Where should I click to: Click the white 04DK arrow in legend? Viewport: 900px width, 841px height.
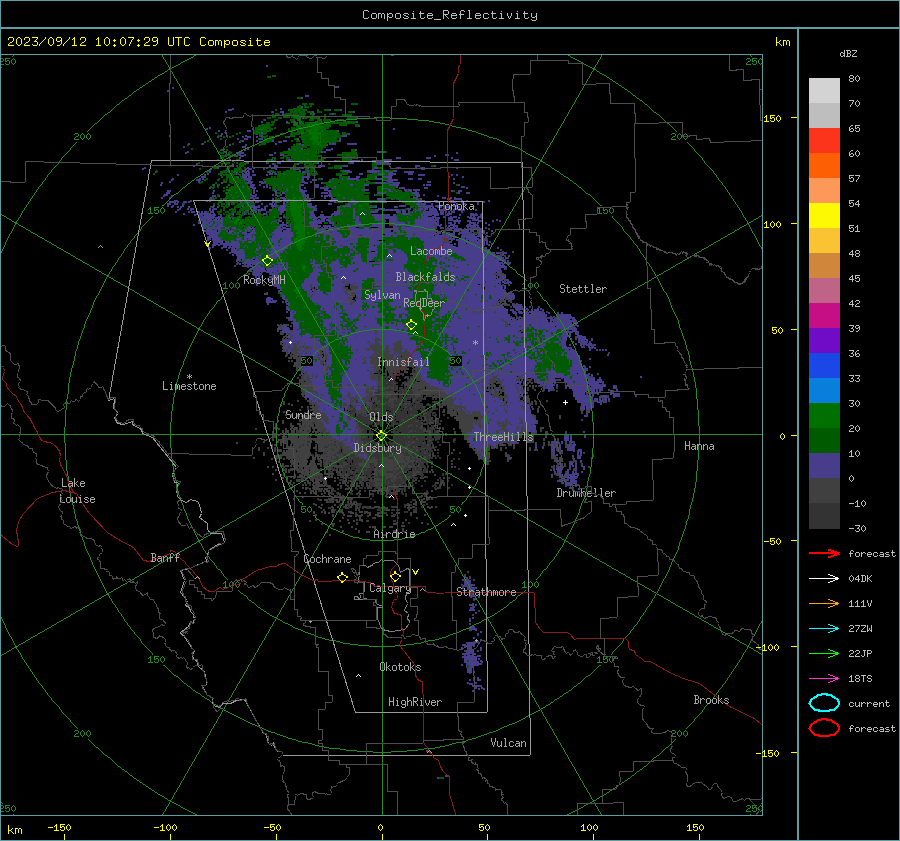point(824,578)
